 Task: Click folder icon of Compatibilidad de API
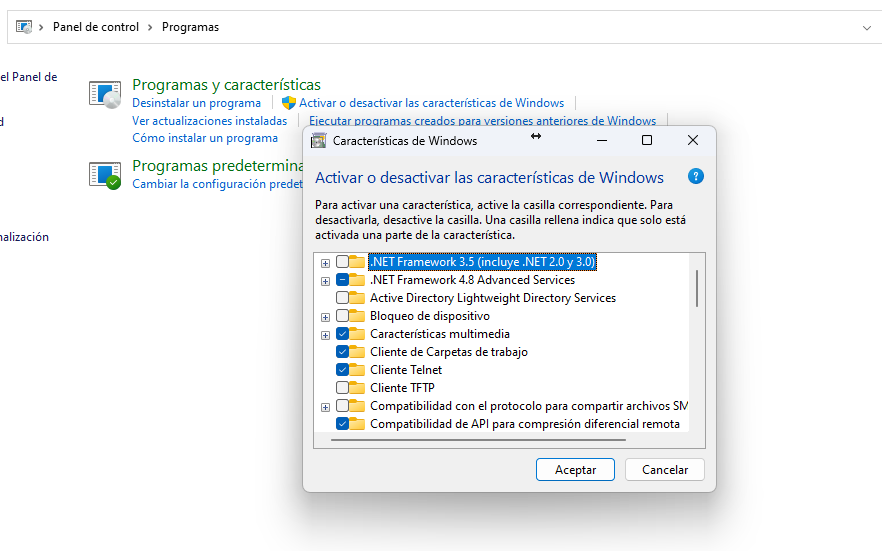point(357,423)
